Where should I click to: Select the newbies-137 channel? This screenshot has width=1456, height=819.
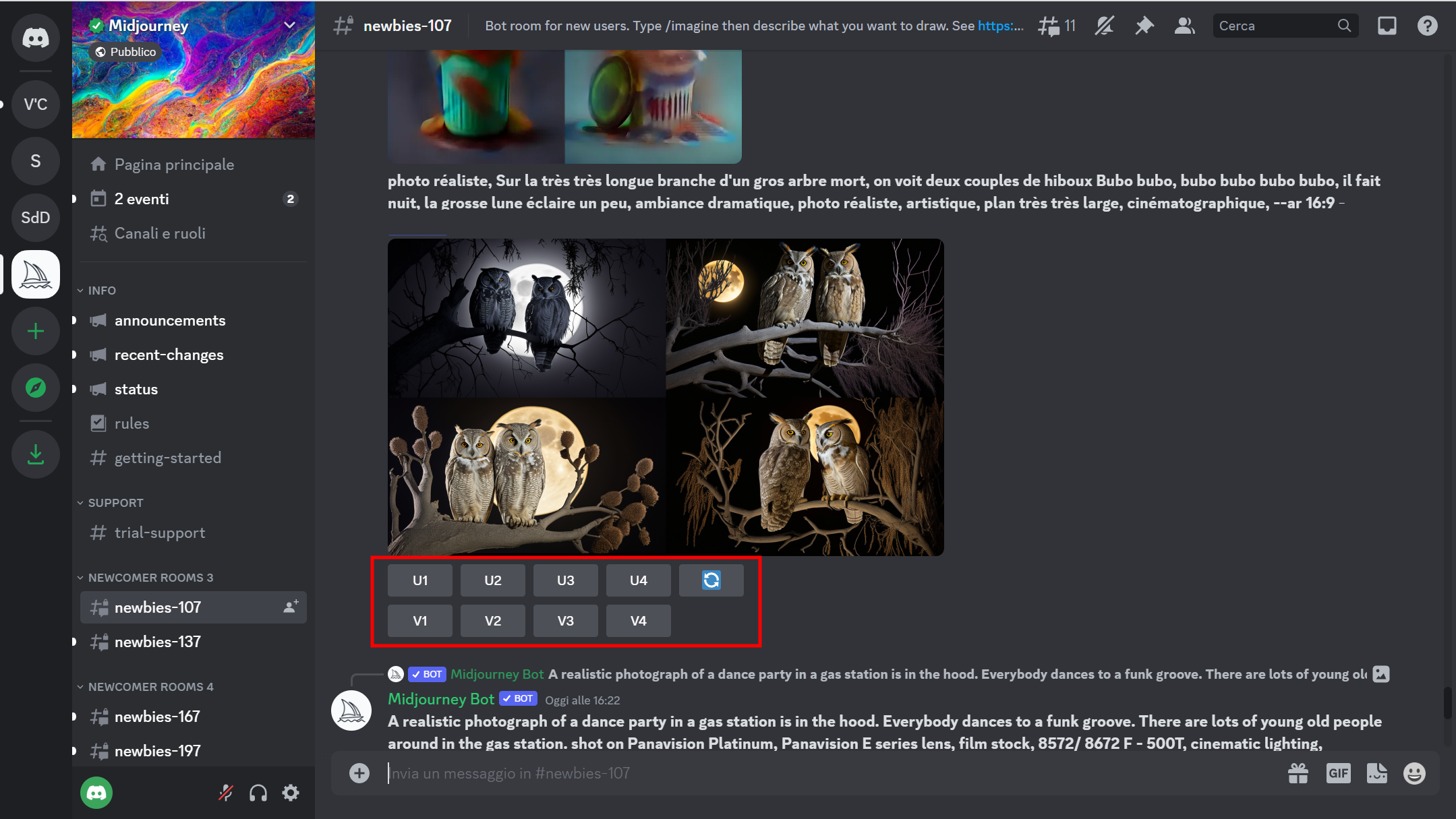158,642
